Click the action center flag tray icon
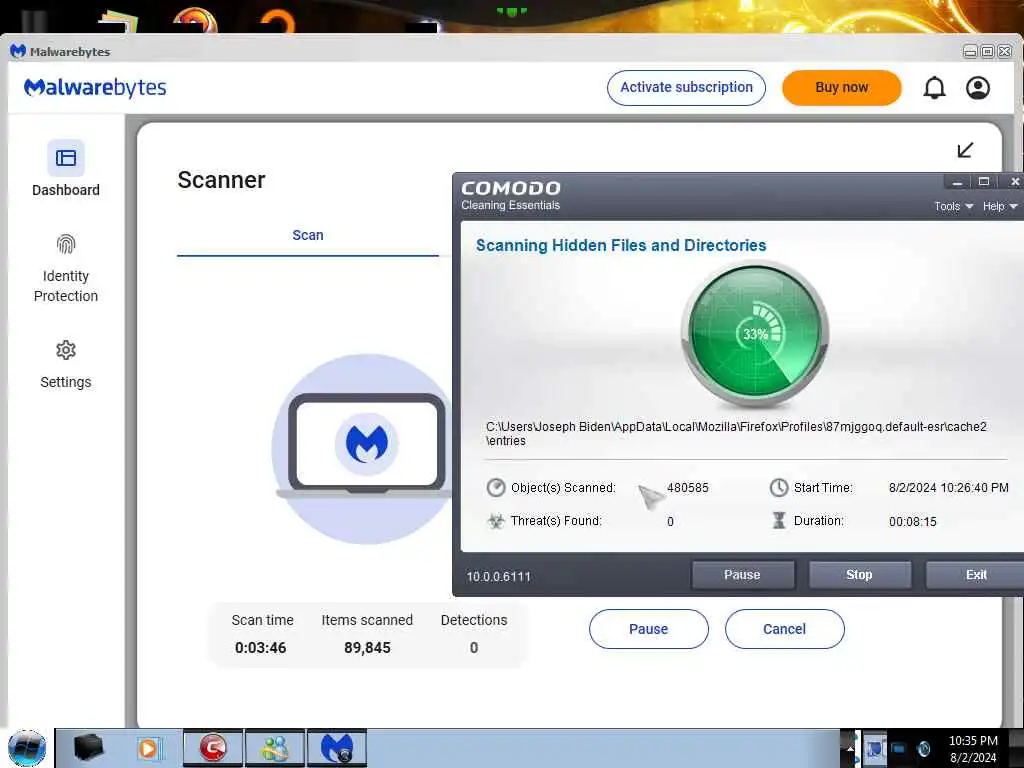Image resolution: width=1024 pixels, height=768 pixels. click(874, 748)
